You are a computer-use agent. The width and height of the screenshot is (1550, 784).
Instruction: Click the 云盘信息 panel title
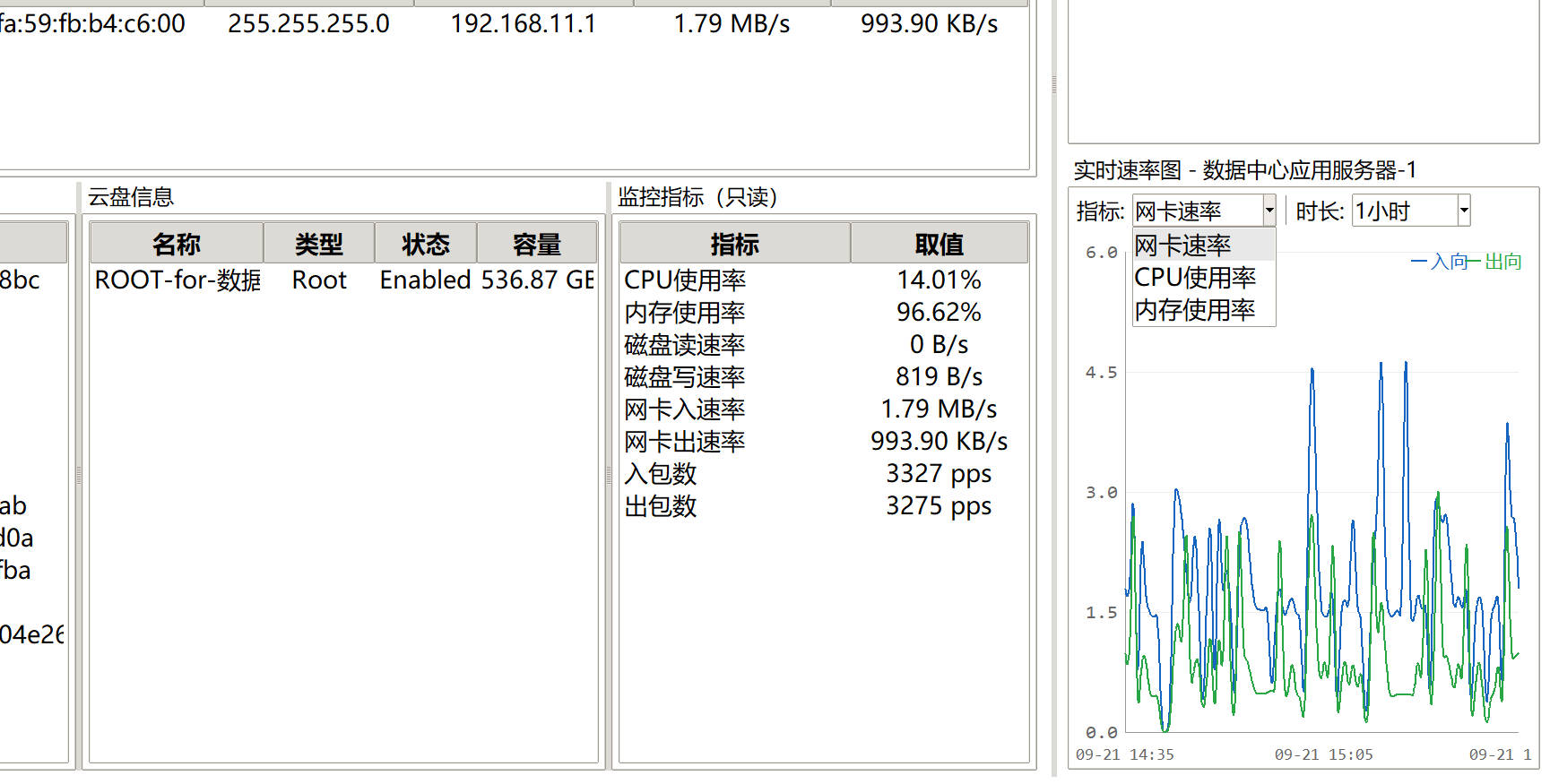(131, 197)
